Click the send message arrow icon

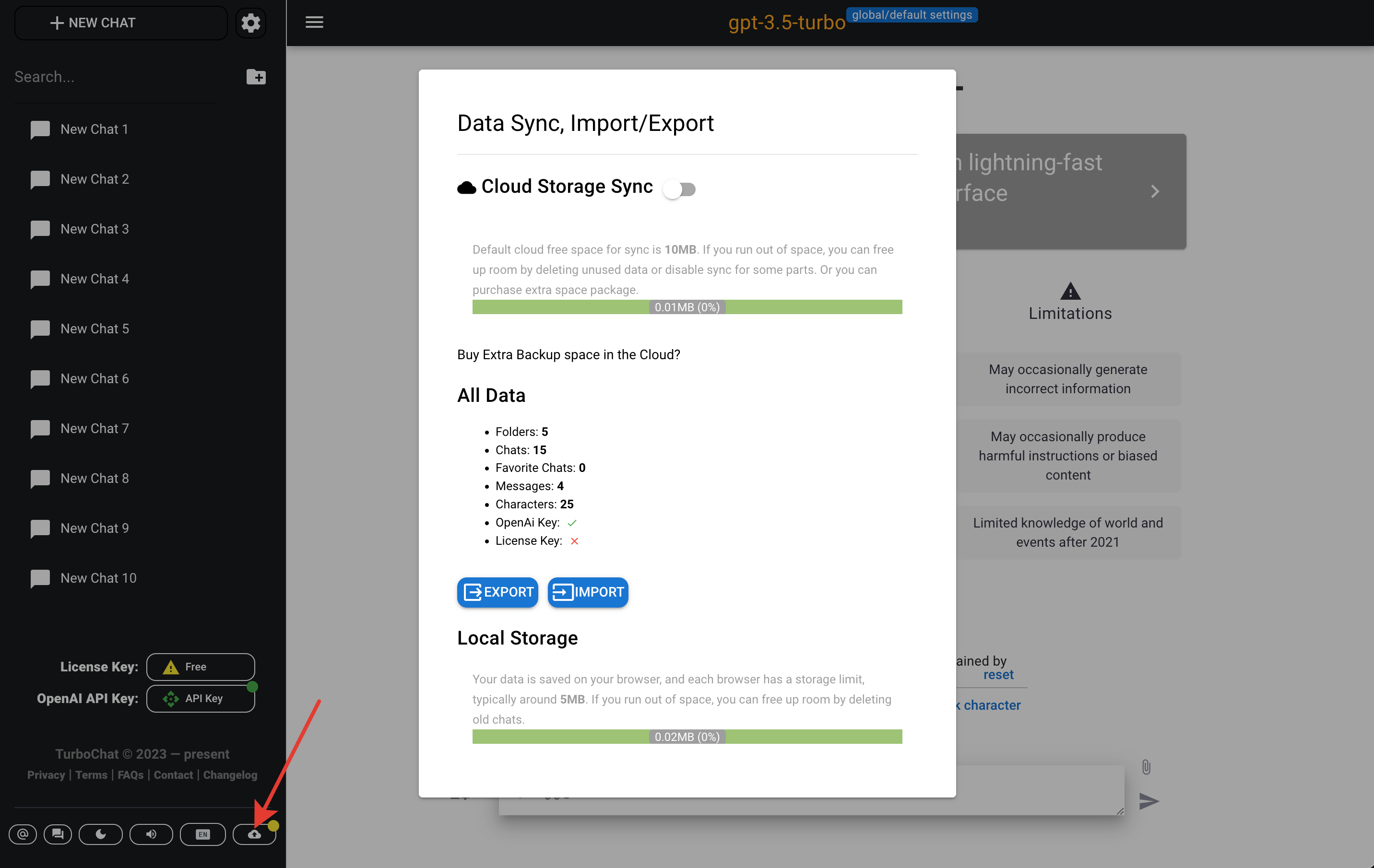pos(1148,801)
